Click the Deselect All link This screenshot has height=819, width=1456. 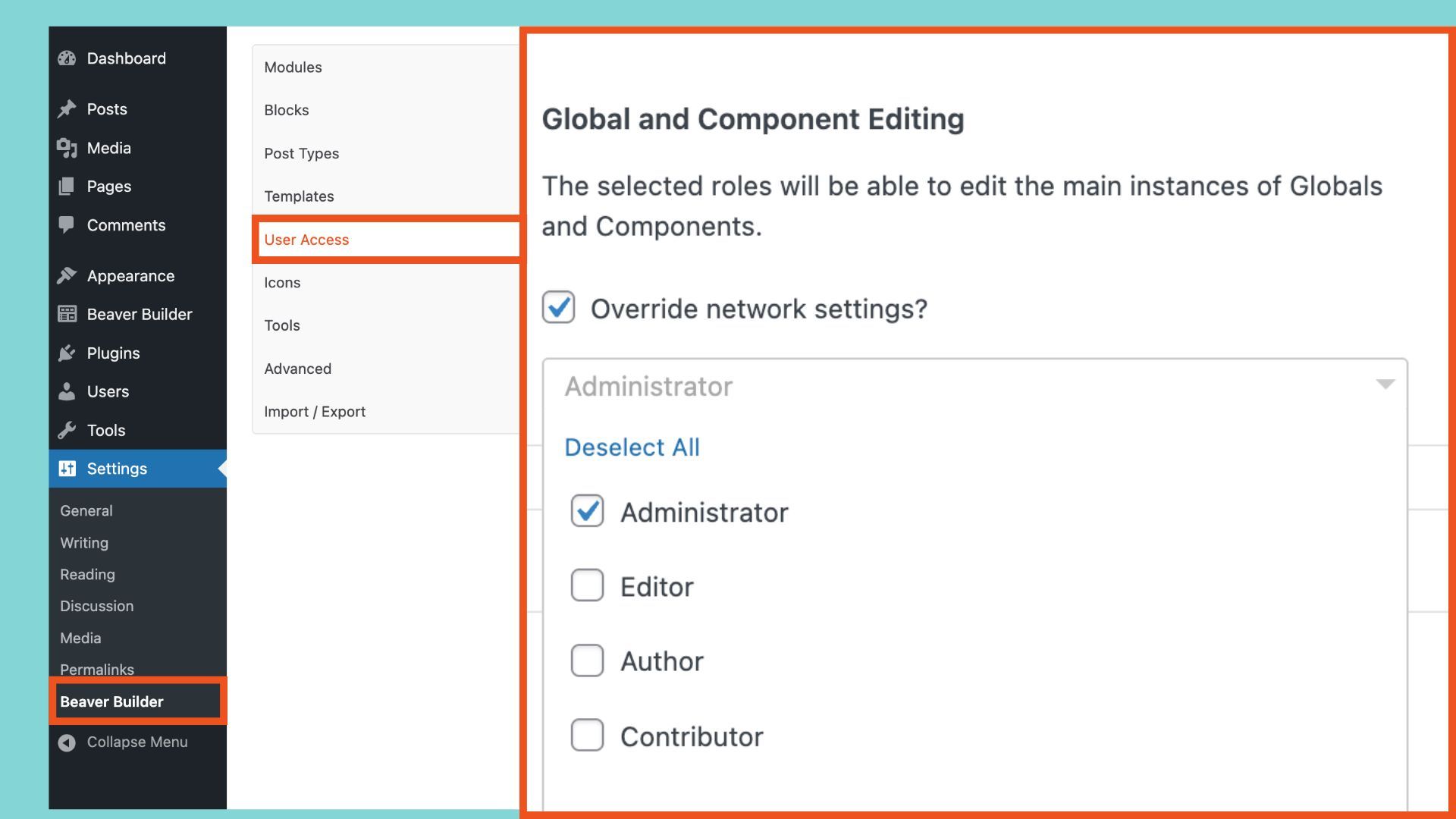[632, 447]
